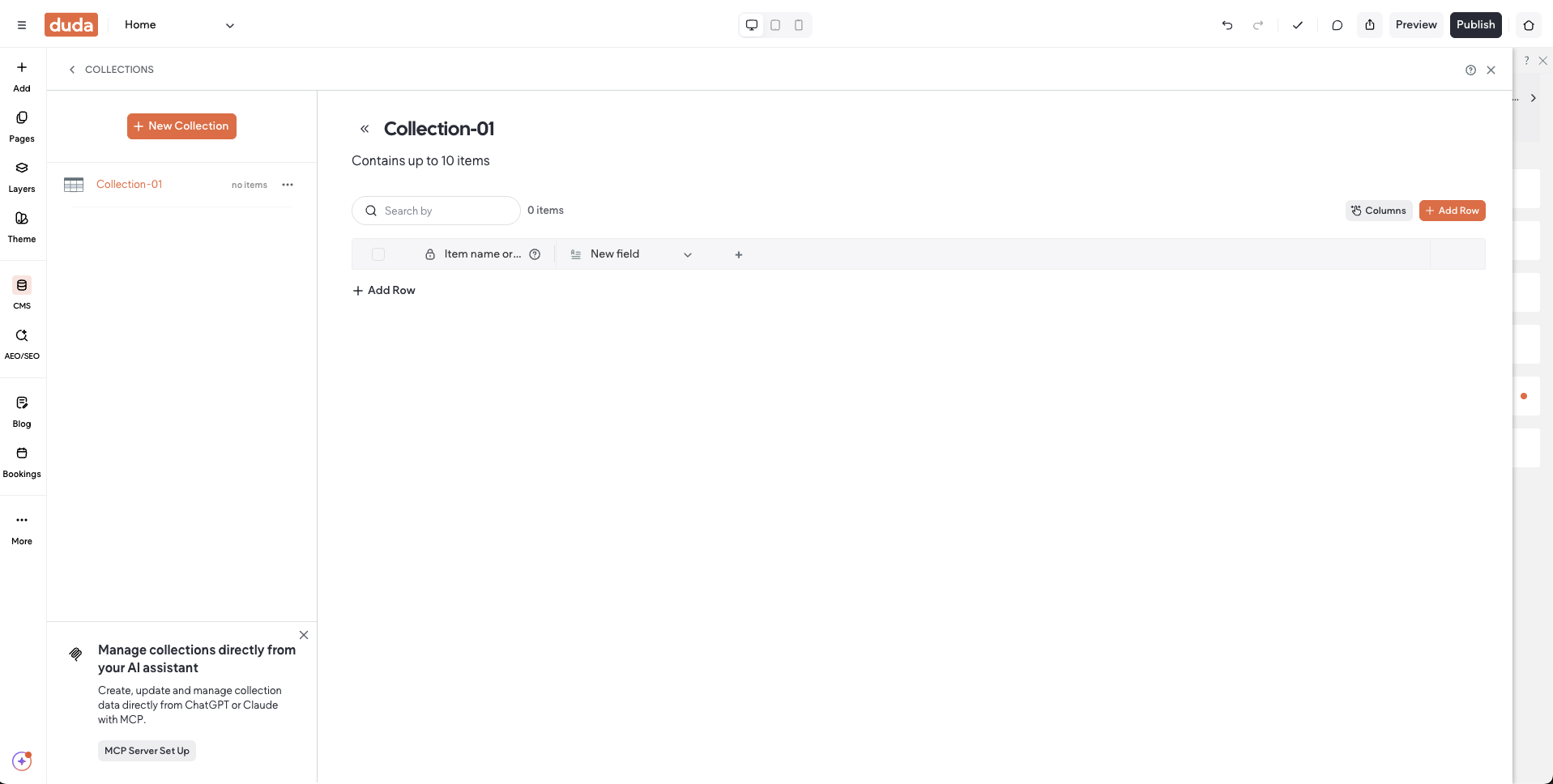Click the Preview button
Screen dimensions: 1553x784
(1416, 25)
